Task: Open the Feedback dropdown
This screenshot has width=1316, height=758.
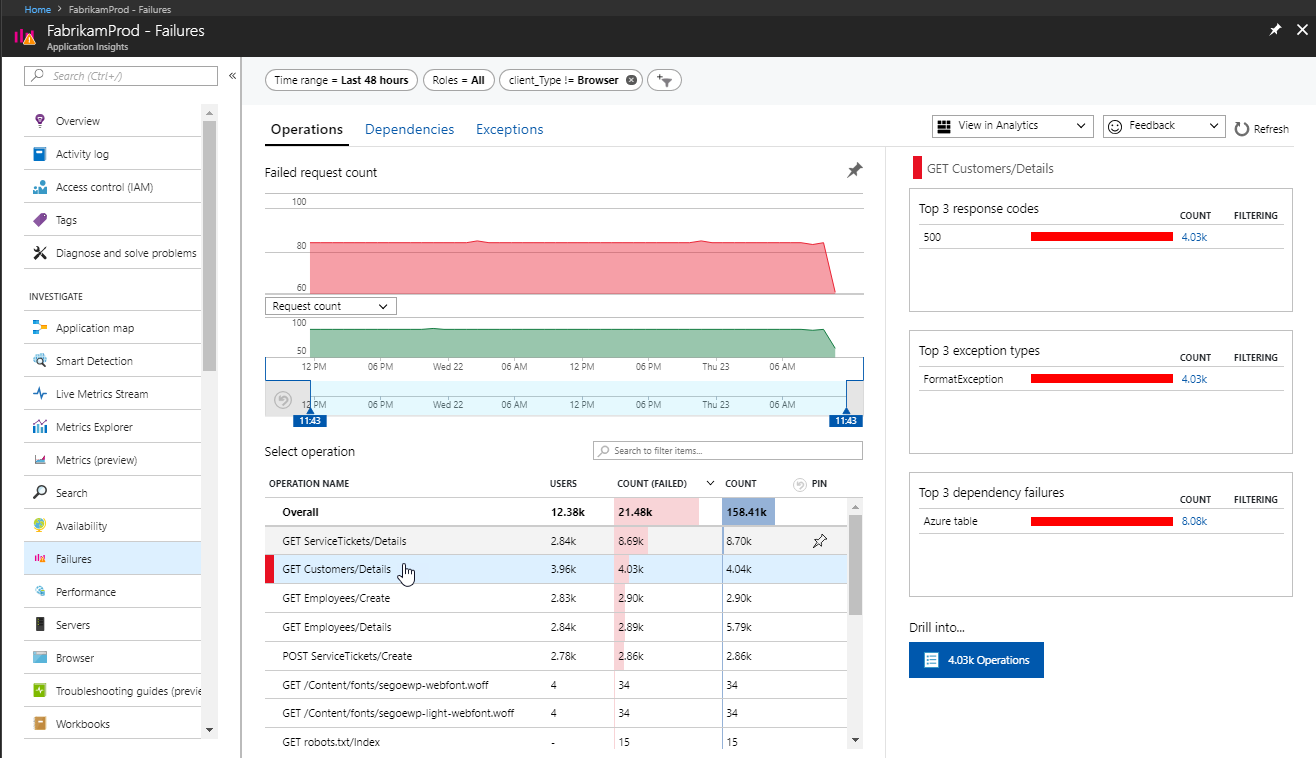Action: coord(1163,126)
